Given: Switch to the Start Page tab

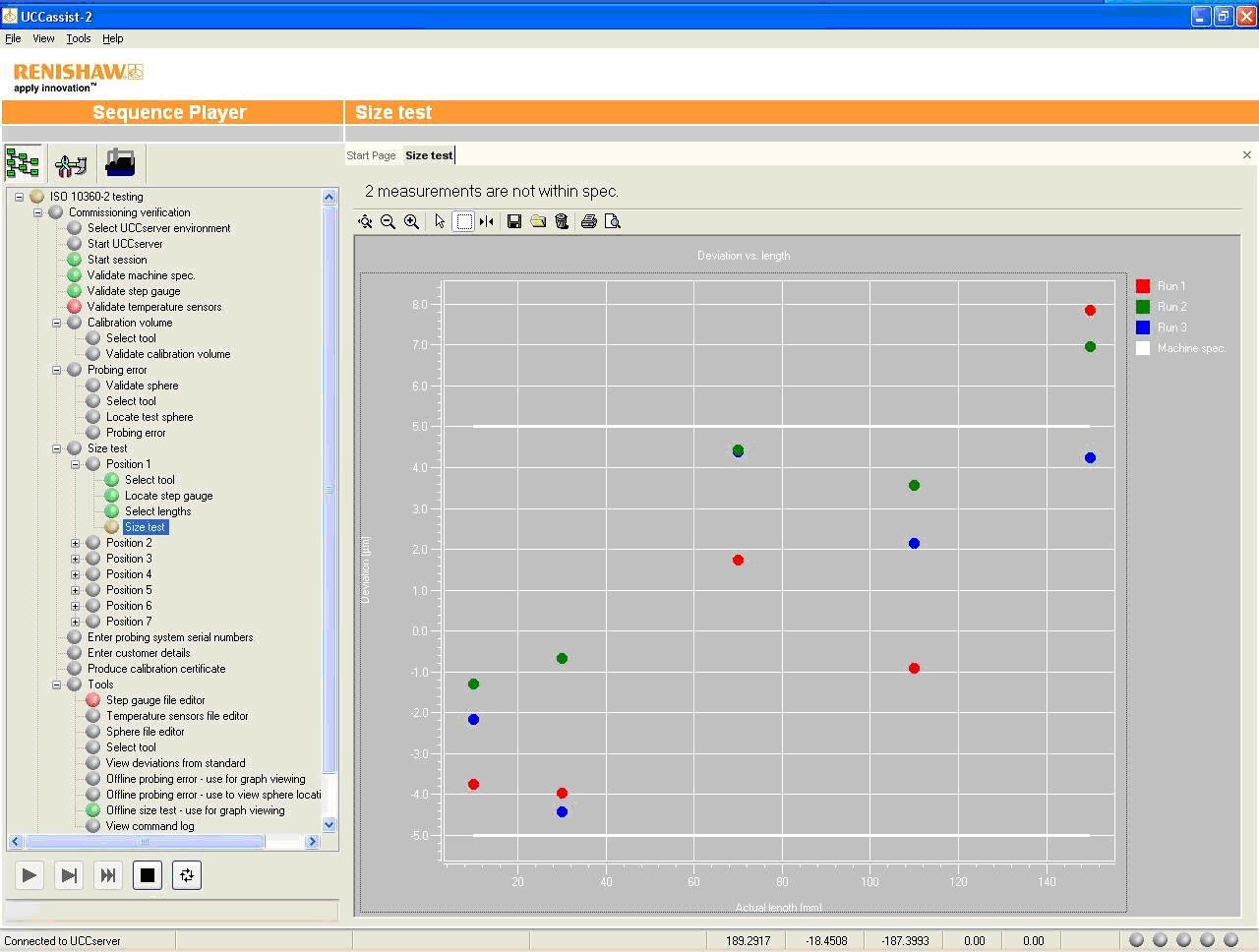Looking at the screenshot, I should pos(371,155).
